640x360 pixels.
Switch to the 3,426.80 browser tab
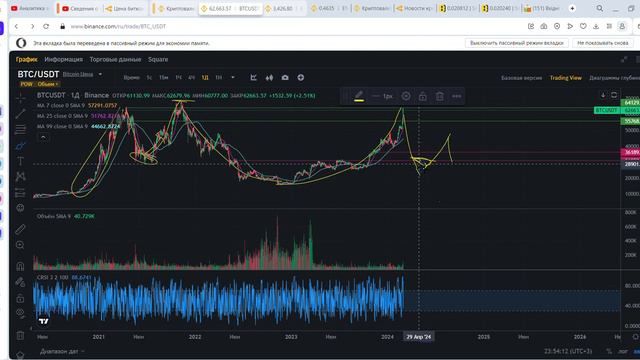point(284,8)
